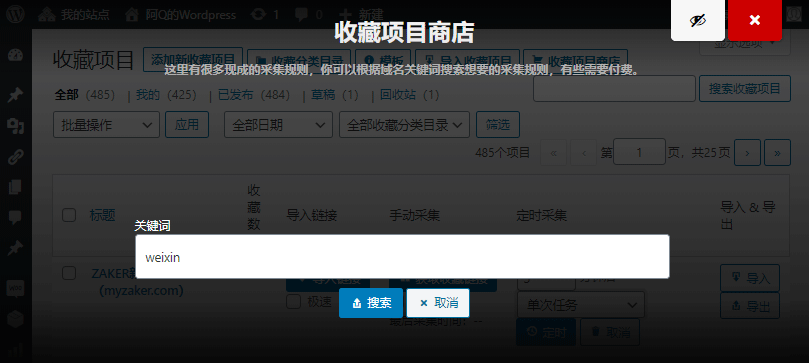The height and width of the screenshot is (363, 809).
Task: Open the (myzaker.com) item link
Action: (141, 291)
